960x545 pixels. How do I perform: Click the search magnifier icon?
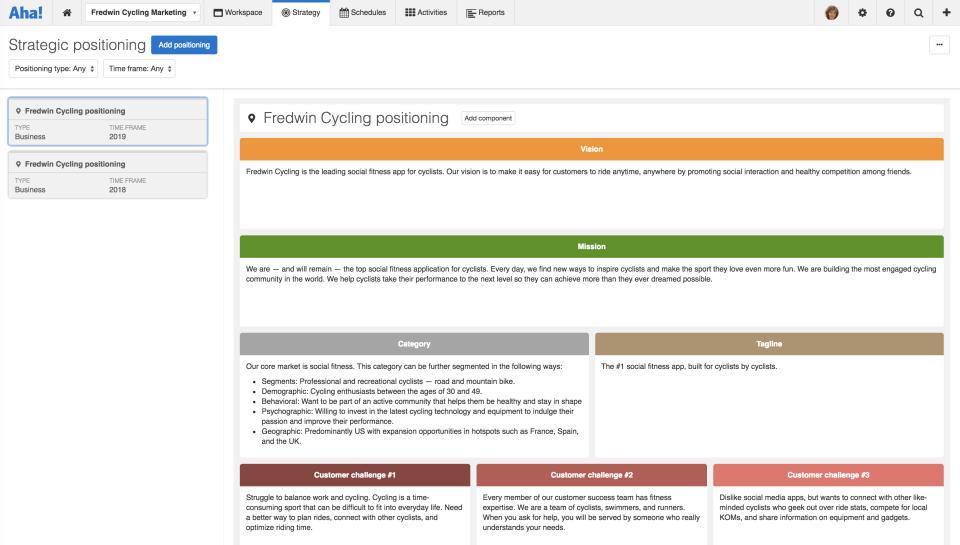(918, 13)
